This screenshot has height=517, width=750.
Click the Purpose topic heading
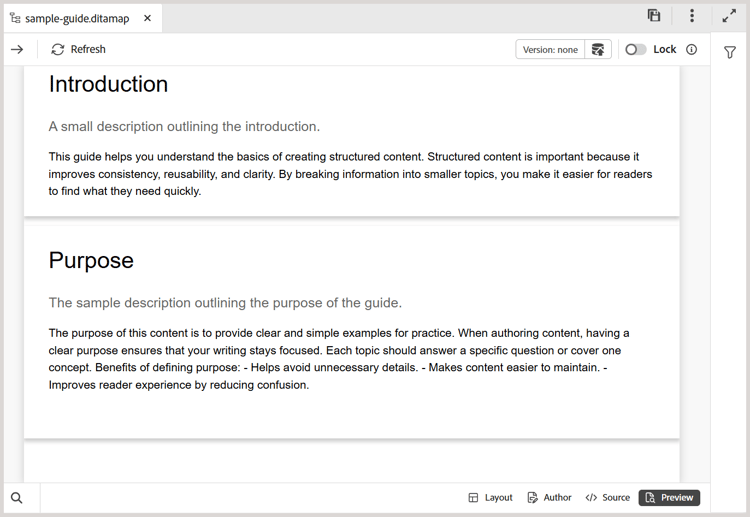click(x=91, y=261)
